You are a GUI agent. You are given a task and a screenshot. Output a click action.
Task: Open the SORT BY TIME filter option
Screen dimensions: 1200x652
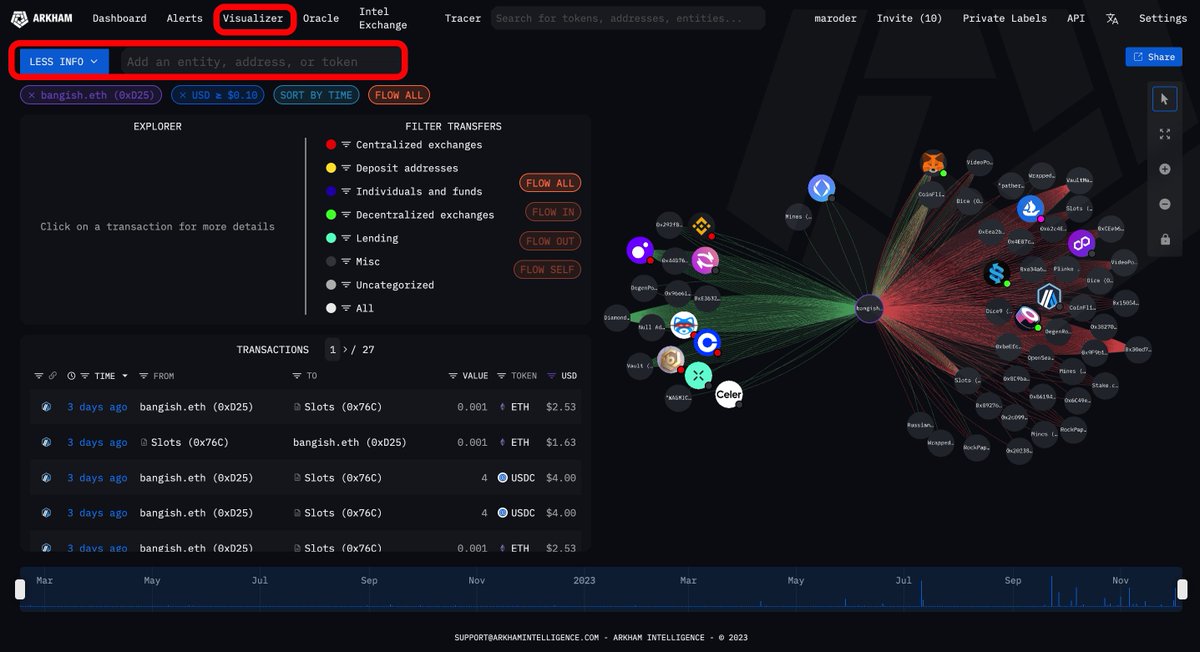pos(318,94)
